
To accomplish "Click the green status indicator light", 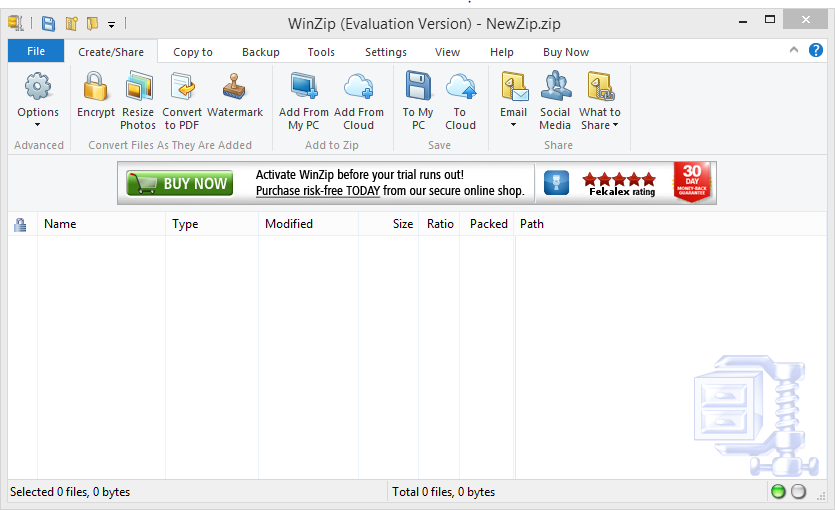I will click(778, 491).
